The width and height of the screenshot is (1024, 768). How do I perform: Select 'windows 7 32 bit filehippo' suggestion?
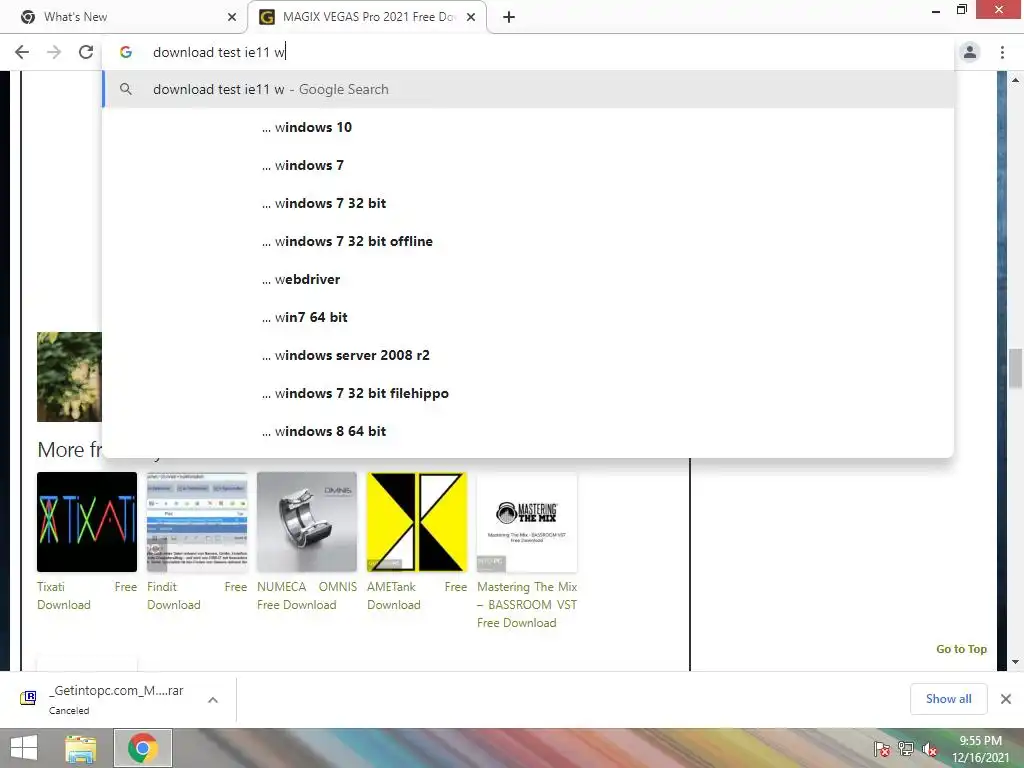click(528, 393)
